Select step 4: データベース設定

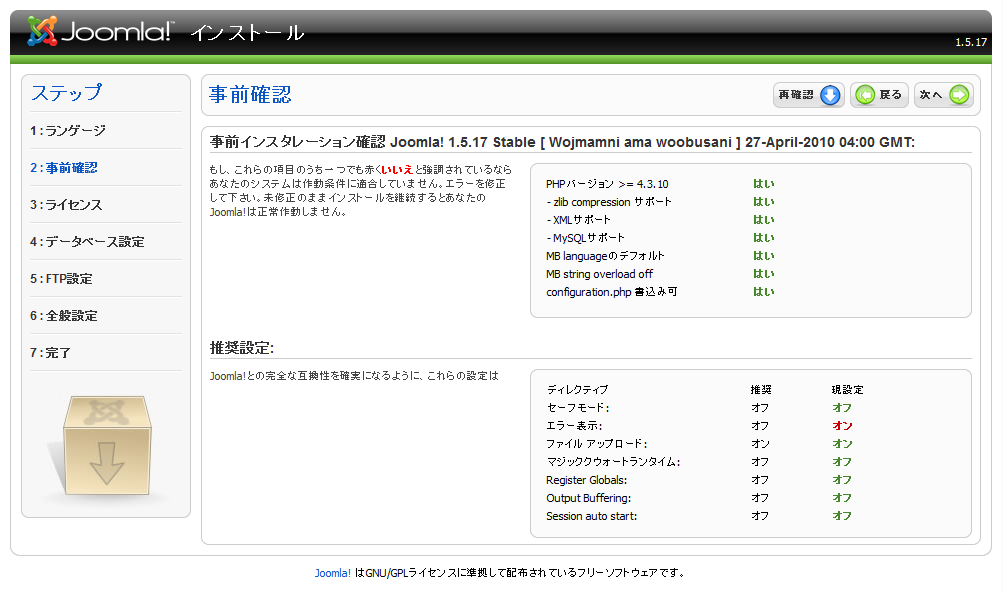coord(87,242)
